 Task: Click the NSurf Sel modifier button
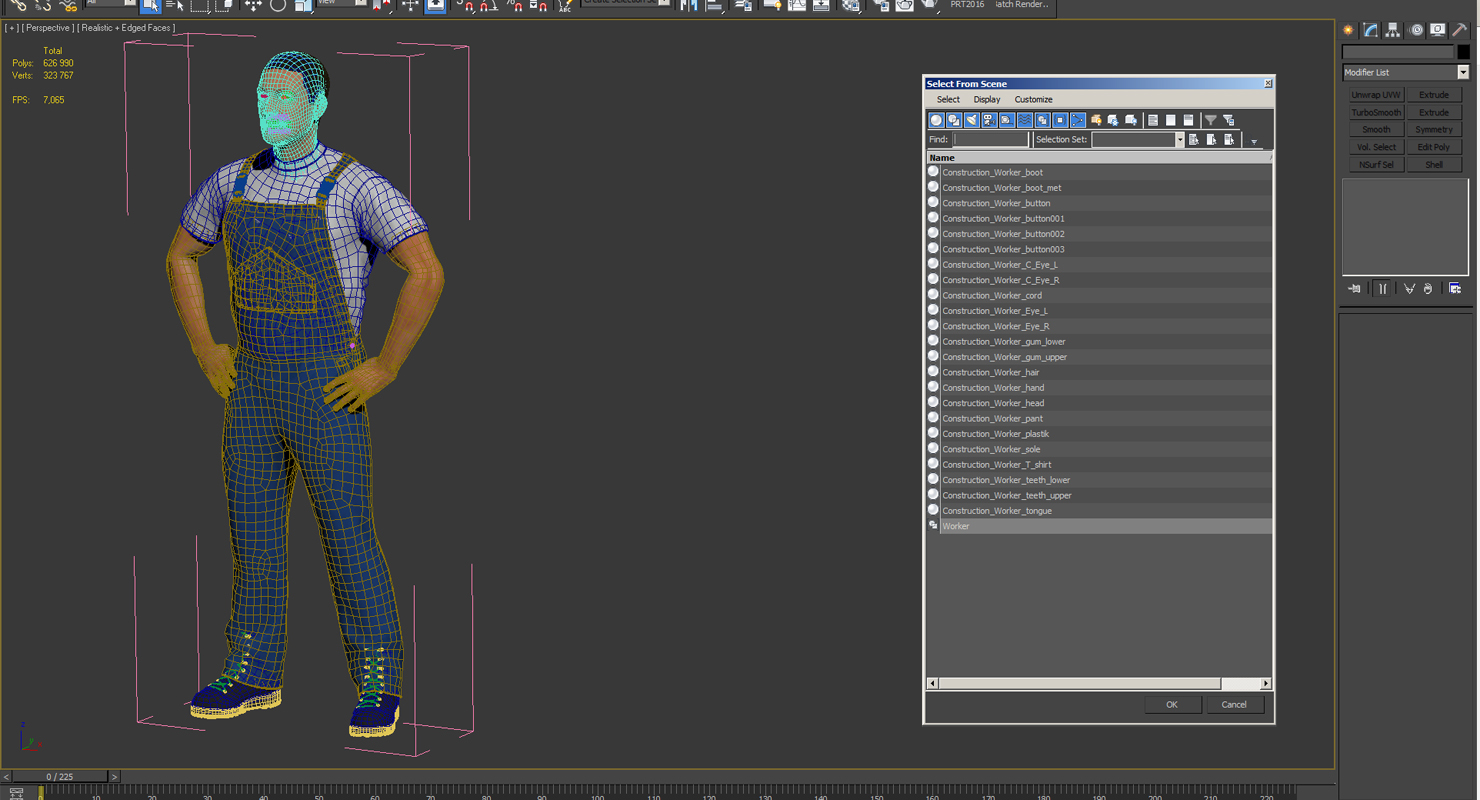click(x=1376, y=165)
